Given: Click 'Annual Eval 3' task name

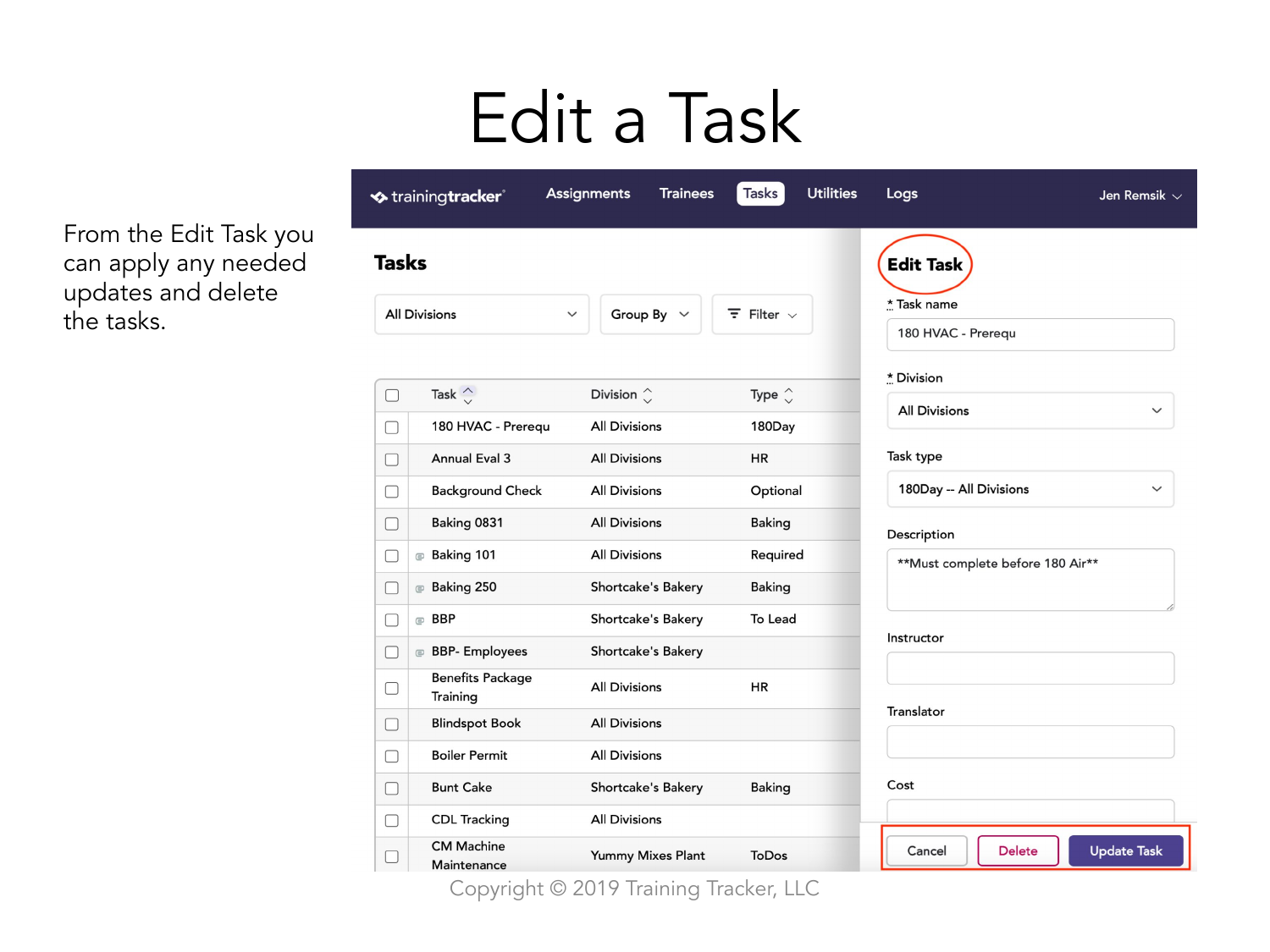Looking at the screenshot, I should (x=471, y=459).
